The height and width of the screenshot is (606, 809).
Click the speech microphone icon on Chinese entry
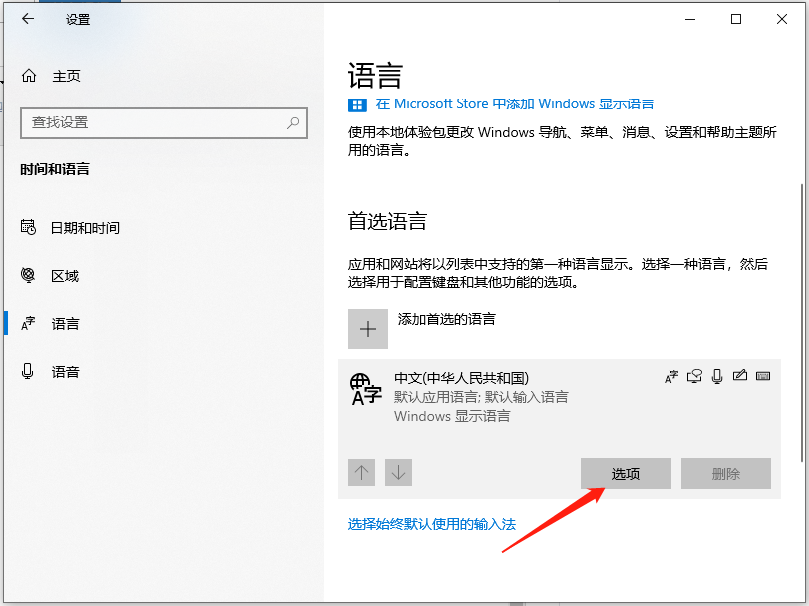(x=718, y=376)
